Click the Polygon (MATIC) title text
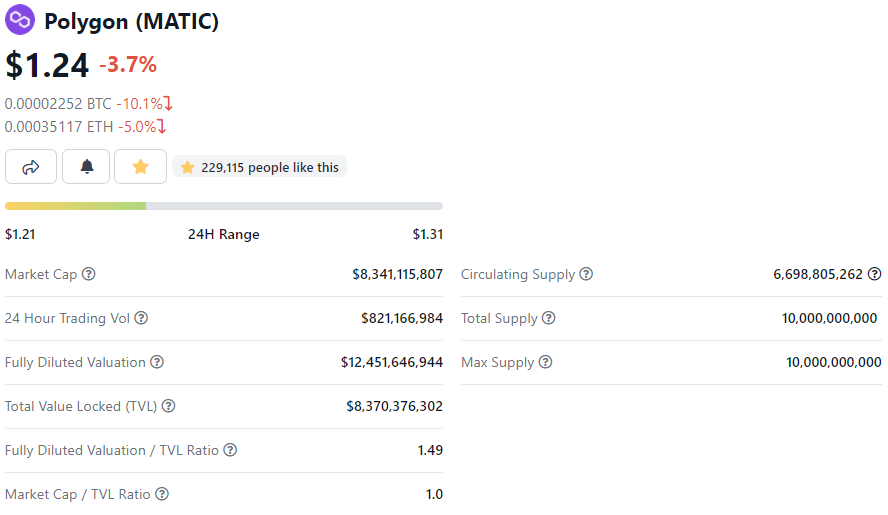Viewport: 888px width, 515px height. coord(131,21)
